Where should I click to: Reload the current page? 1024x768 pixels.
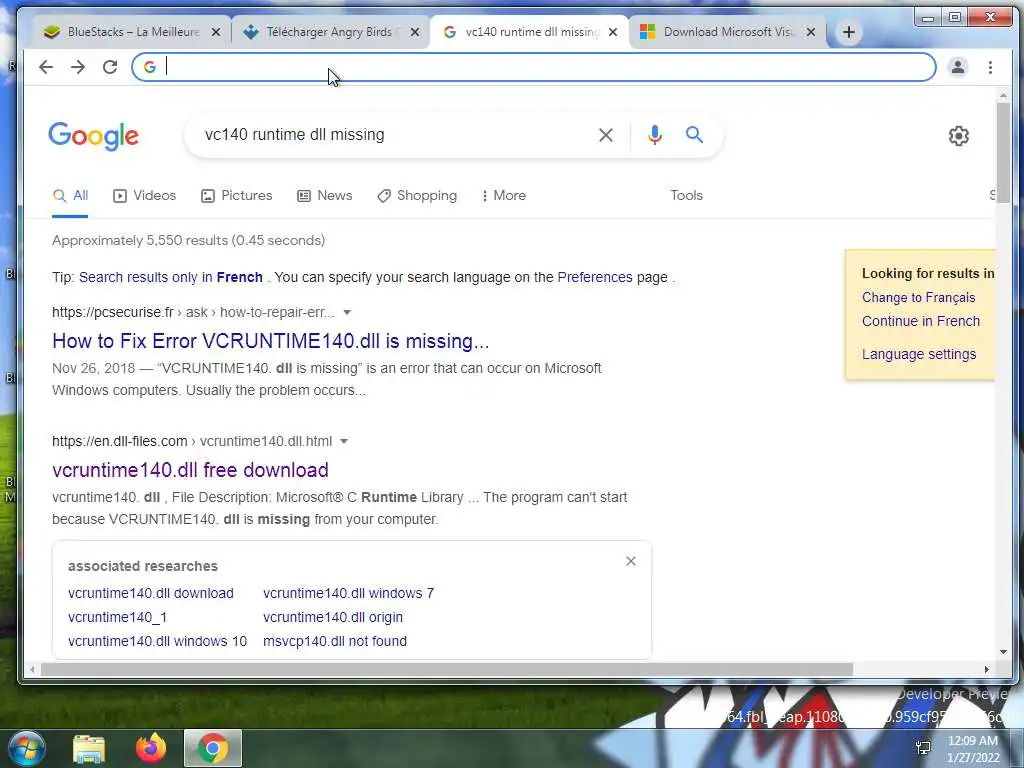pyautogui.click(x=110, y=67)
